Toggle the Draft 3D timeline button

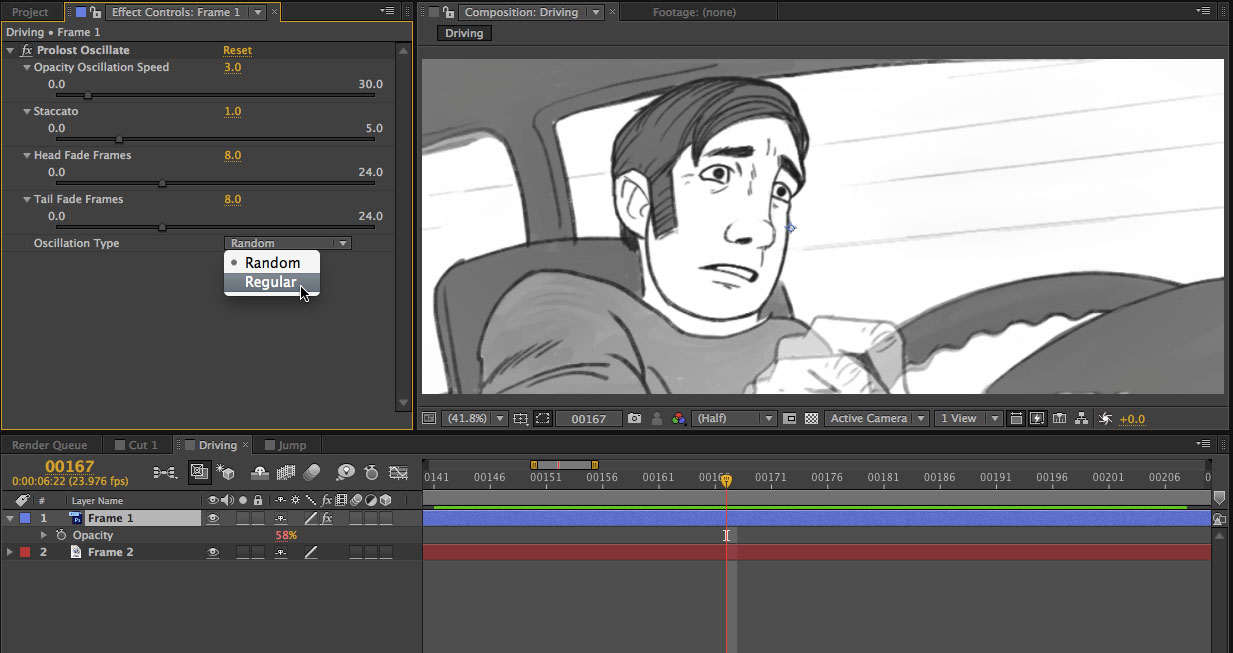tap(225, 472)
